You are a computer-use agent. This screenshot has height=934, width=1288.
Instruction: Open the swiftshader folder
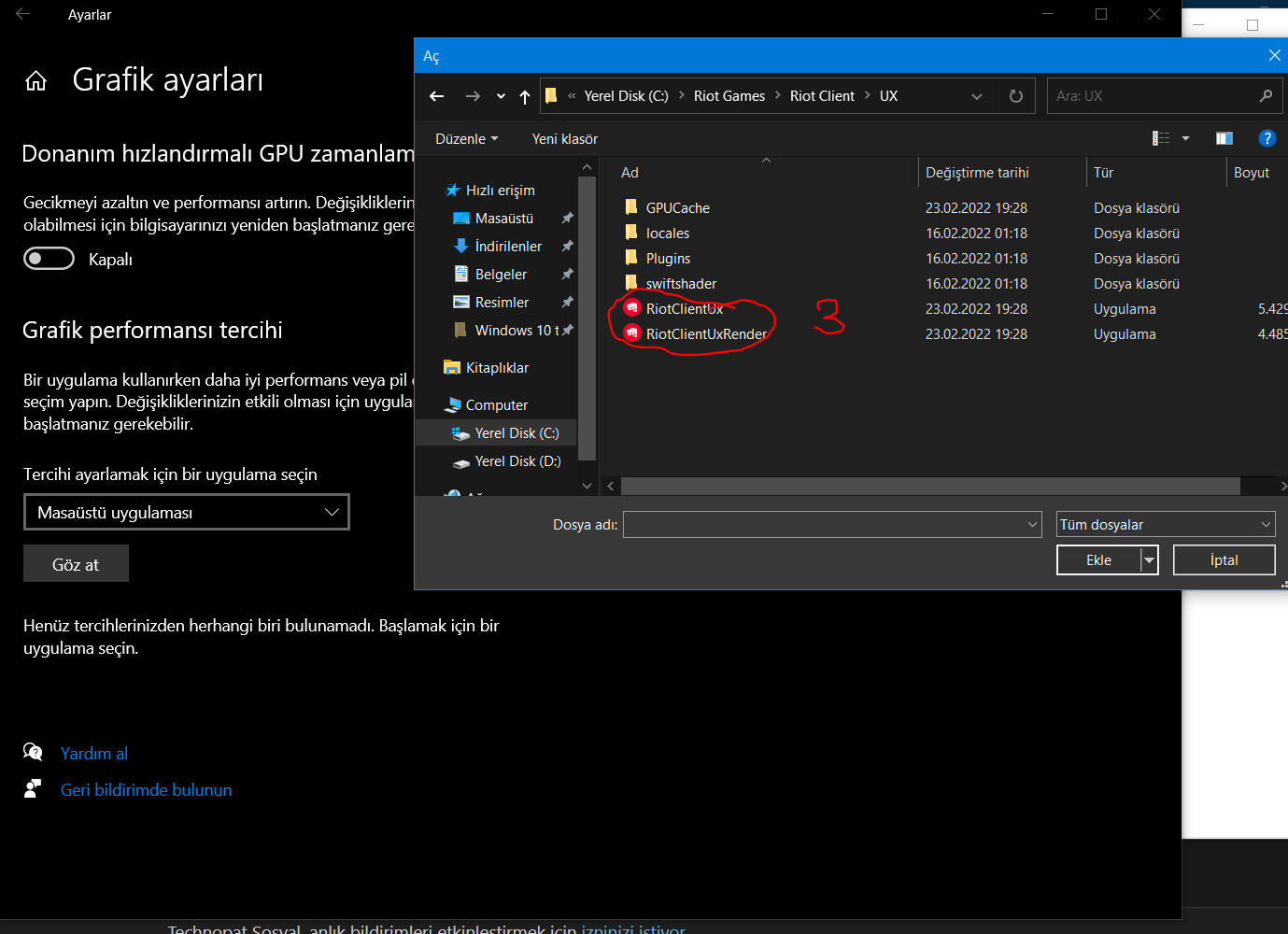point(681,284)
